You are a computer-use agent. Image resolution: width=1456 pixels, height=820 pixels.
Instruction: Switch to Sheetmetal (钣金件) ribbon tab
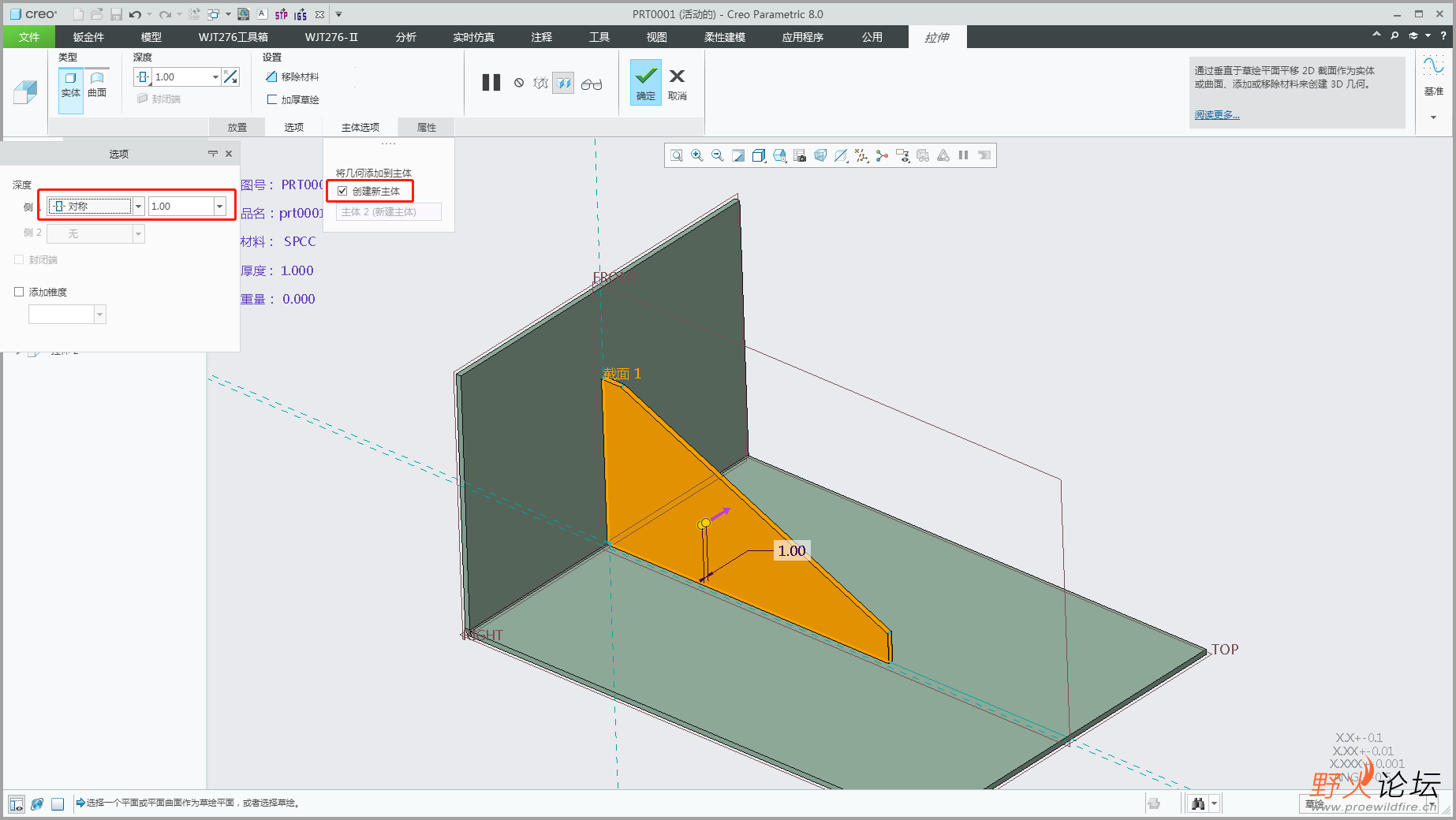point(88,37)
